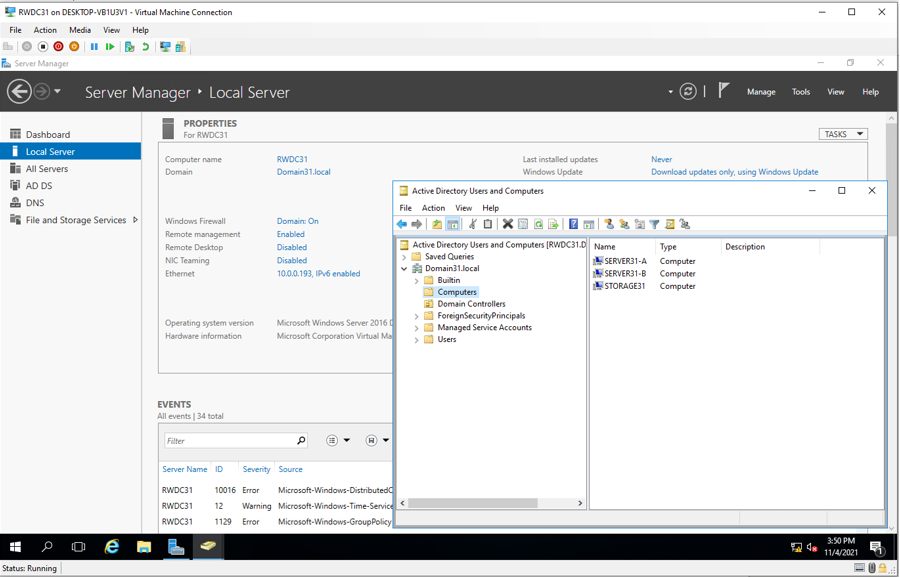Click Refresh icon in AD Users toolbar

pyautogui.click(x=538, y=224)
